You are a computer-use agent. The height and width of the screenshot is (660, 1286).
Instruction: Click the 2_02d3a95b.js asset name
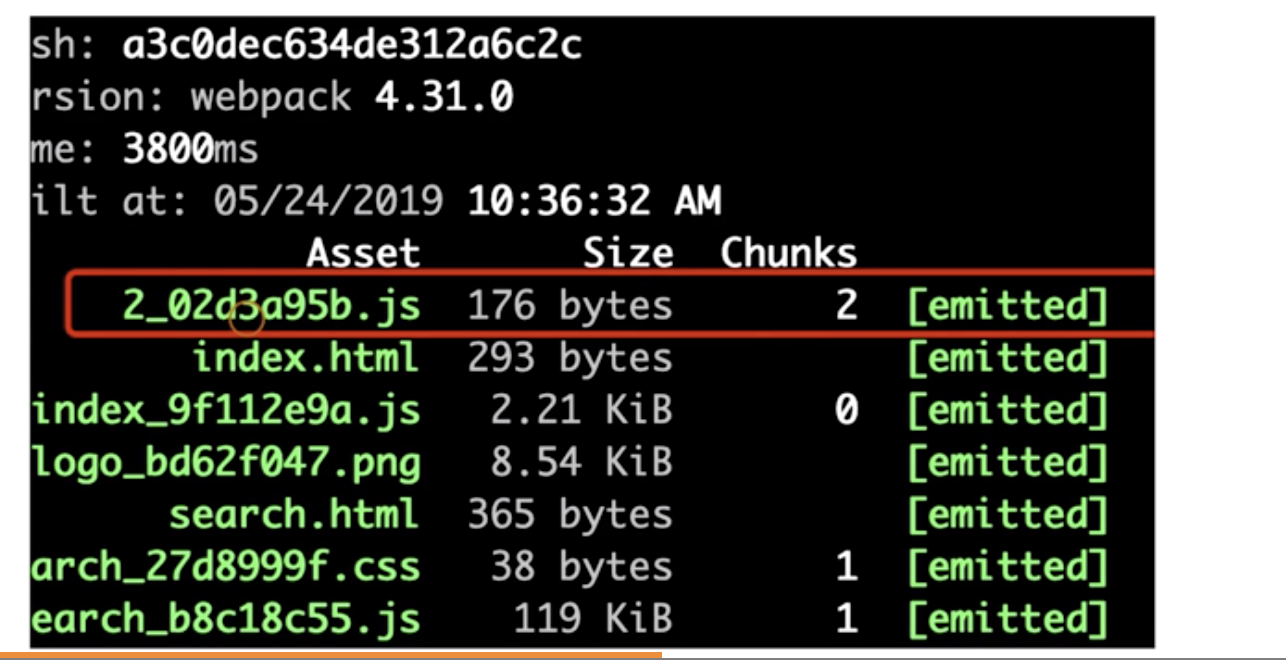pyautogui.click(x=270, y=306)
